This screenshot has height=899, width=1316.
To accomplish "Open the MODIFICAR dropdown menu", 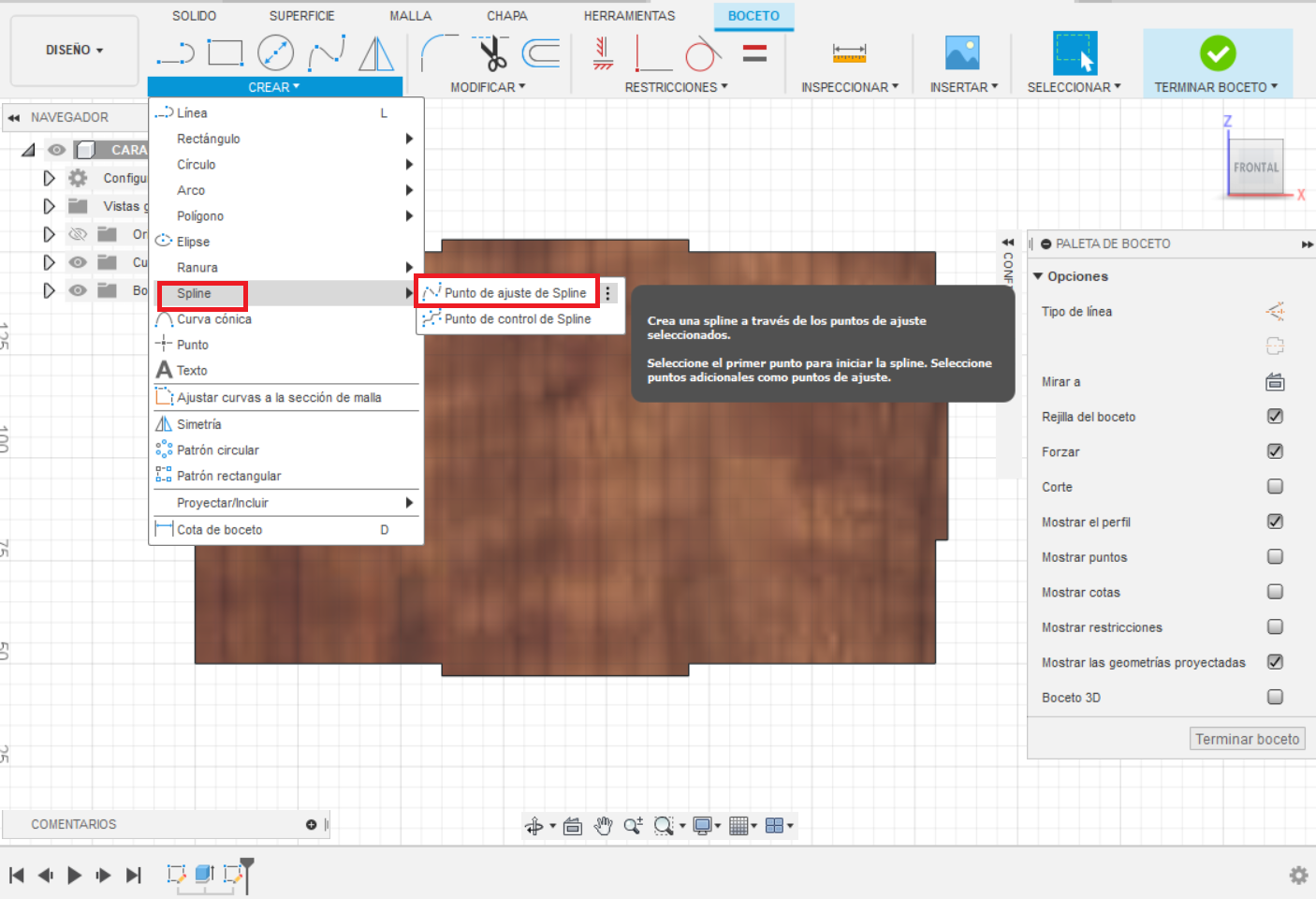I will pos(488,87).
